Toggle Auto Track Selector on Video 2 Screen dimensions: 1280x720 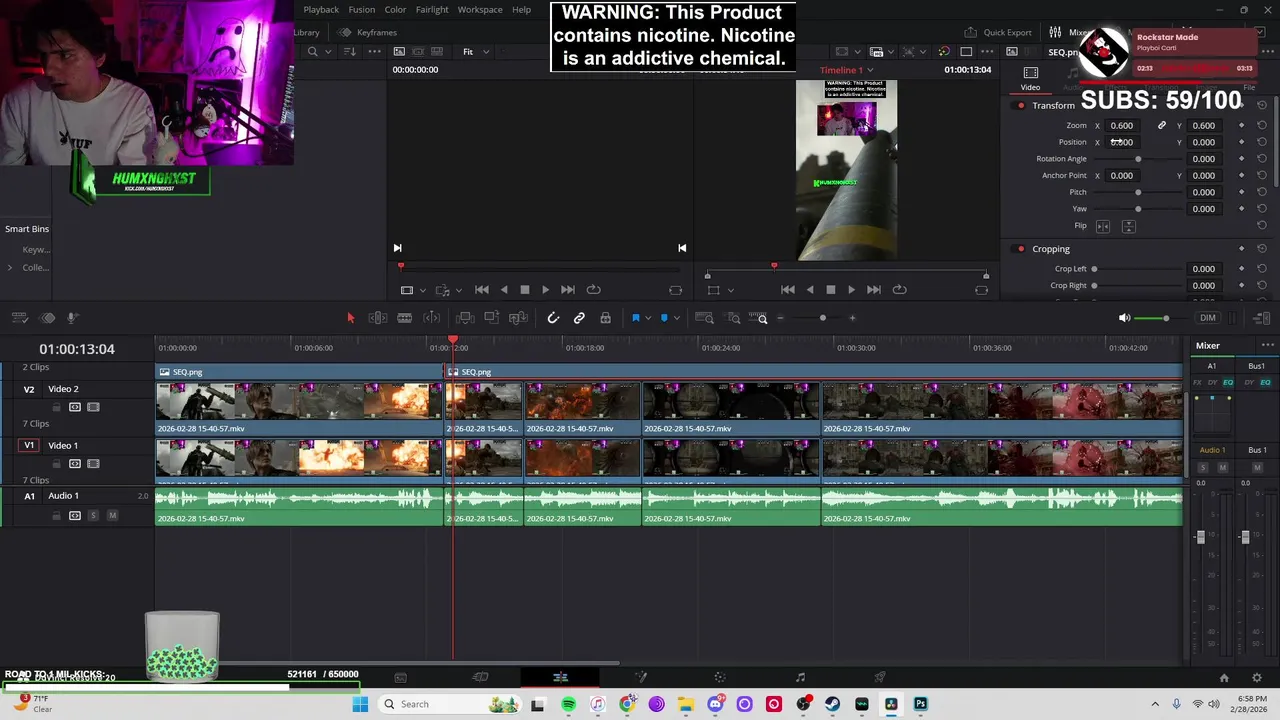tap(74, 407)
